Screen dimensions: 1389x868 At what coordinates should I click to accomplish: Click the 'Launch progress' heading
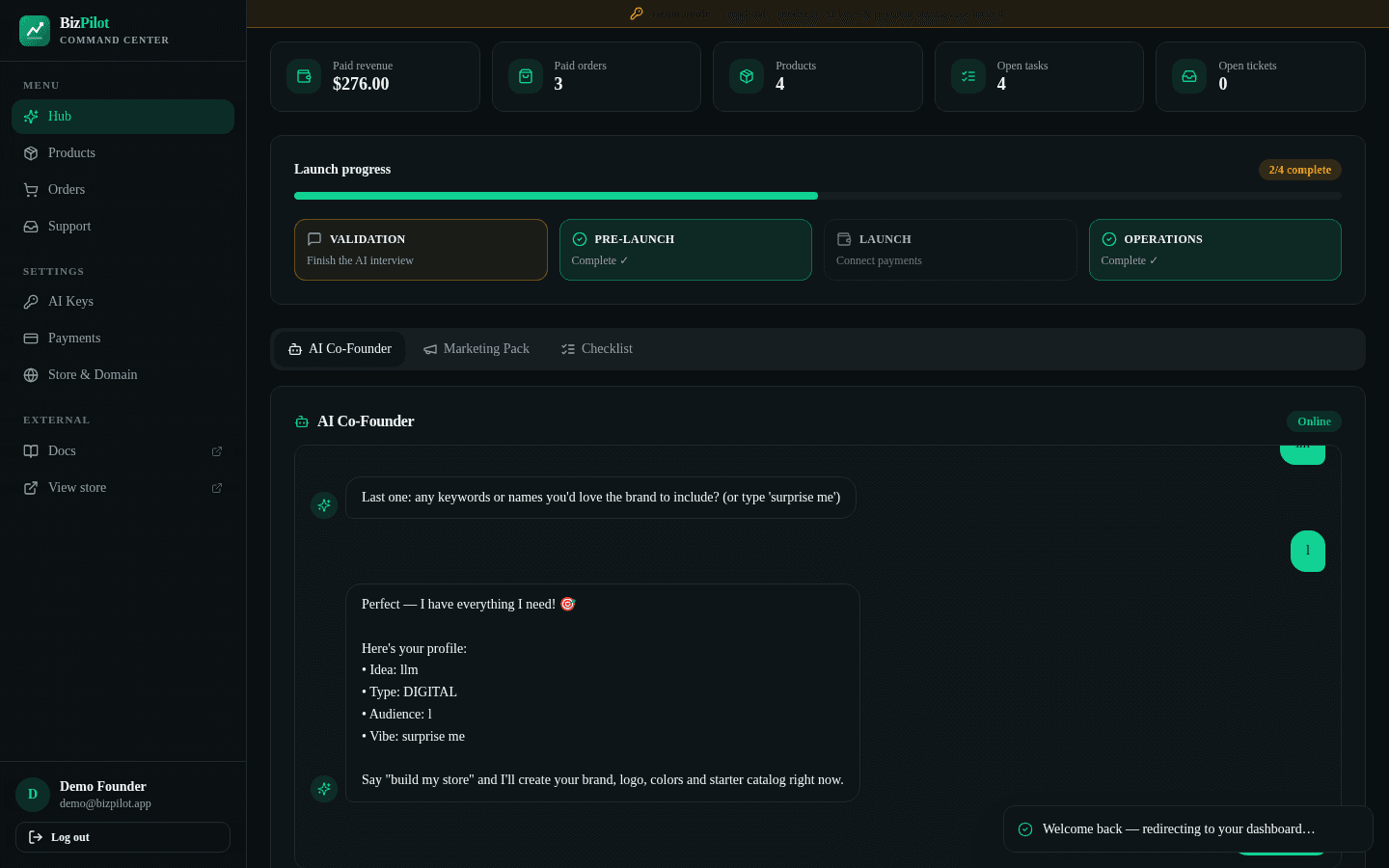pos(342,169)
